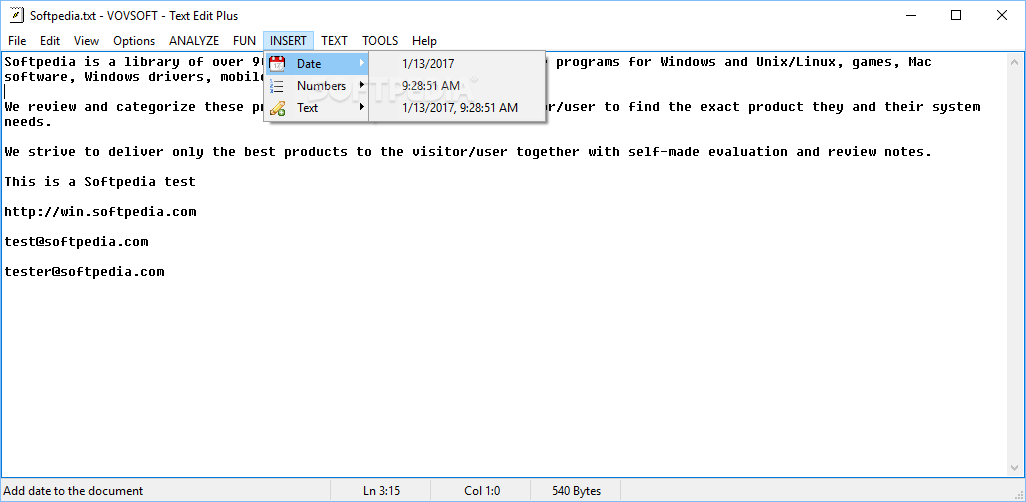This screenshot has height=502, width=1026.
Task: Choose the Text entry in INSERT menu
Action: [x=317, y=108]
